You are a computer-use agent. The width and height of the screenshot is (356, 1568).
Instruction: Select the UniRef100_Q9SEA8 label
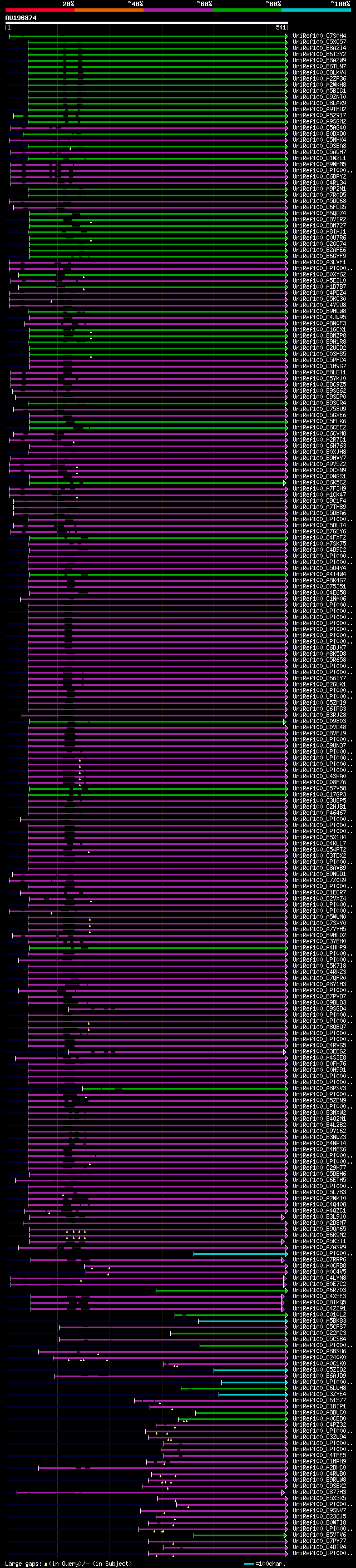[319, 146]
